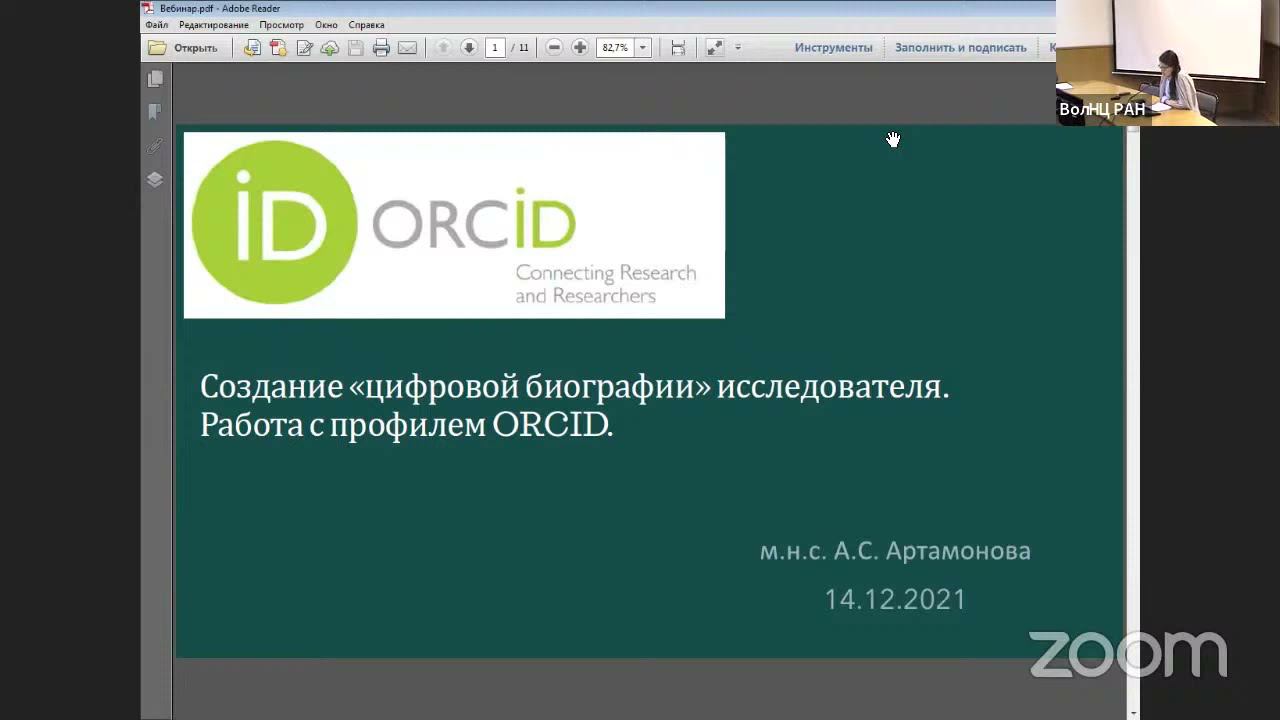Click the date text 14.12.2021
This screenshot has width=1280, height=720.
[895, 599]
